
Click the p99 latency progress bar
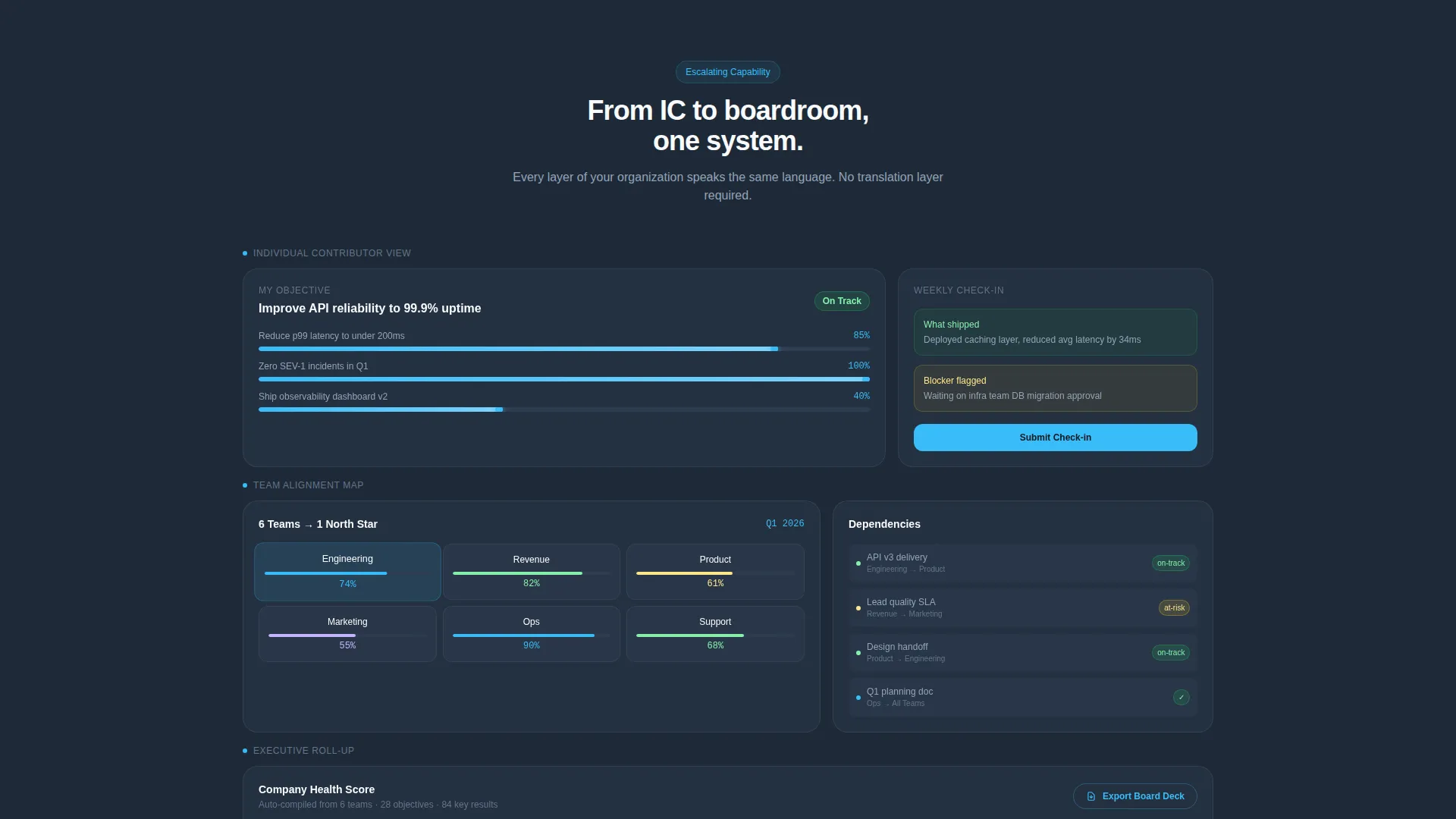click(x=564, y=349)
